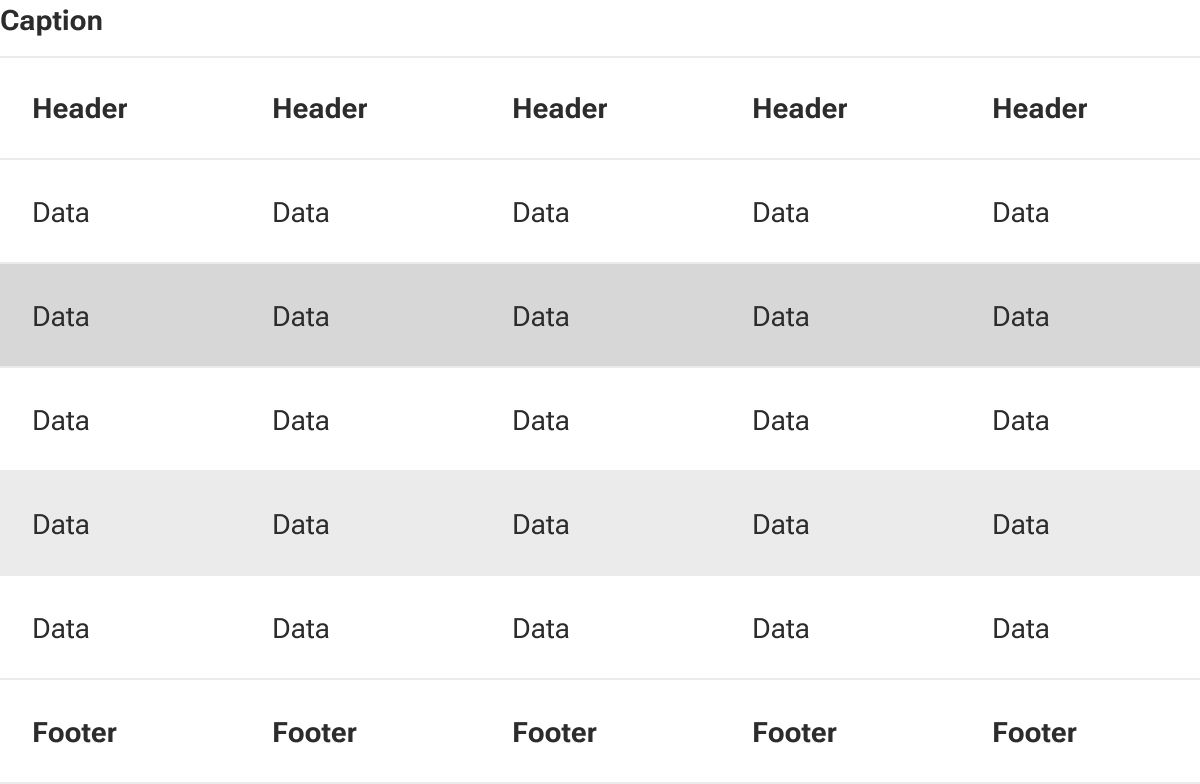Select the first column Header cell
This screenshot has width=1200, height=784.
point(120,108)
